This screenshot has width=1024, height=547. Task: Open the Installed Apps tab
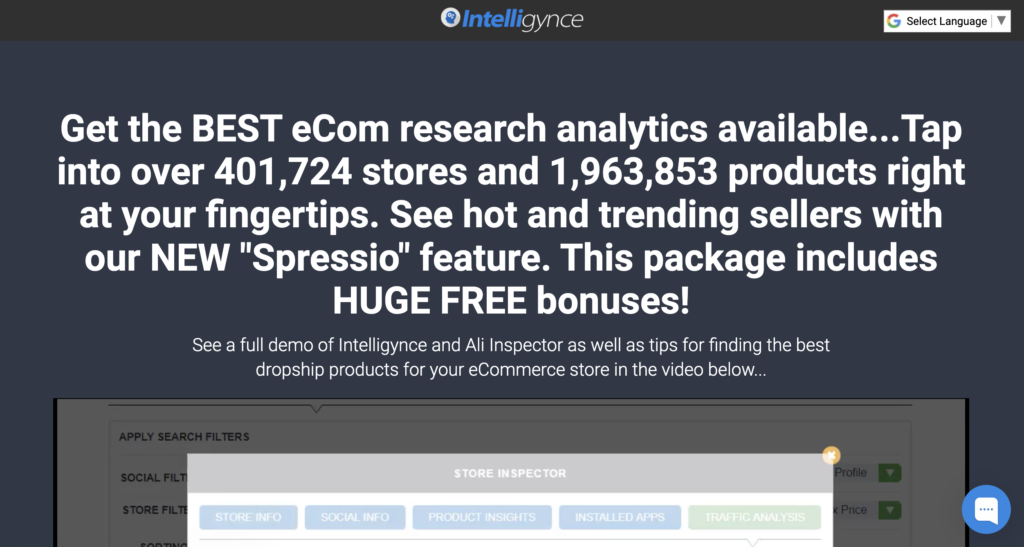620,517
